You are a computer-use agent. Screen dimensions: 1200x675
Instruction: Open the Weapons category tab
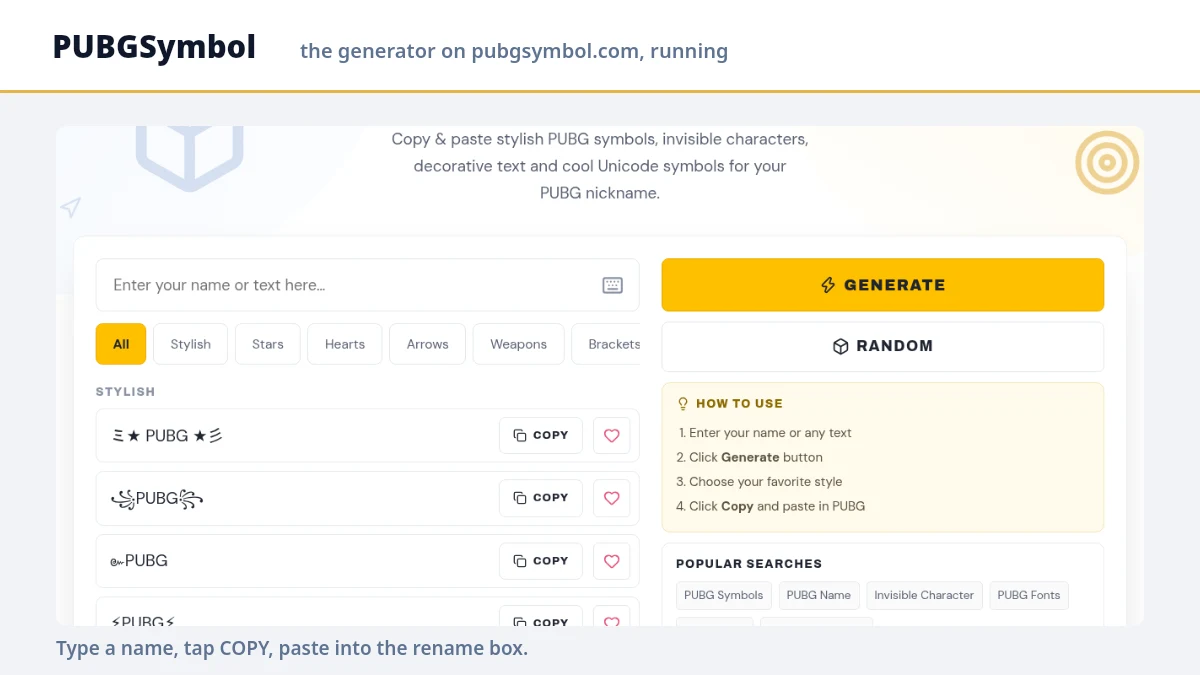coord(518,344)
